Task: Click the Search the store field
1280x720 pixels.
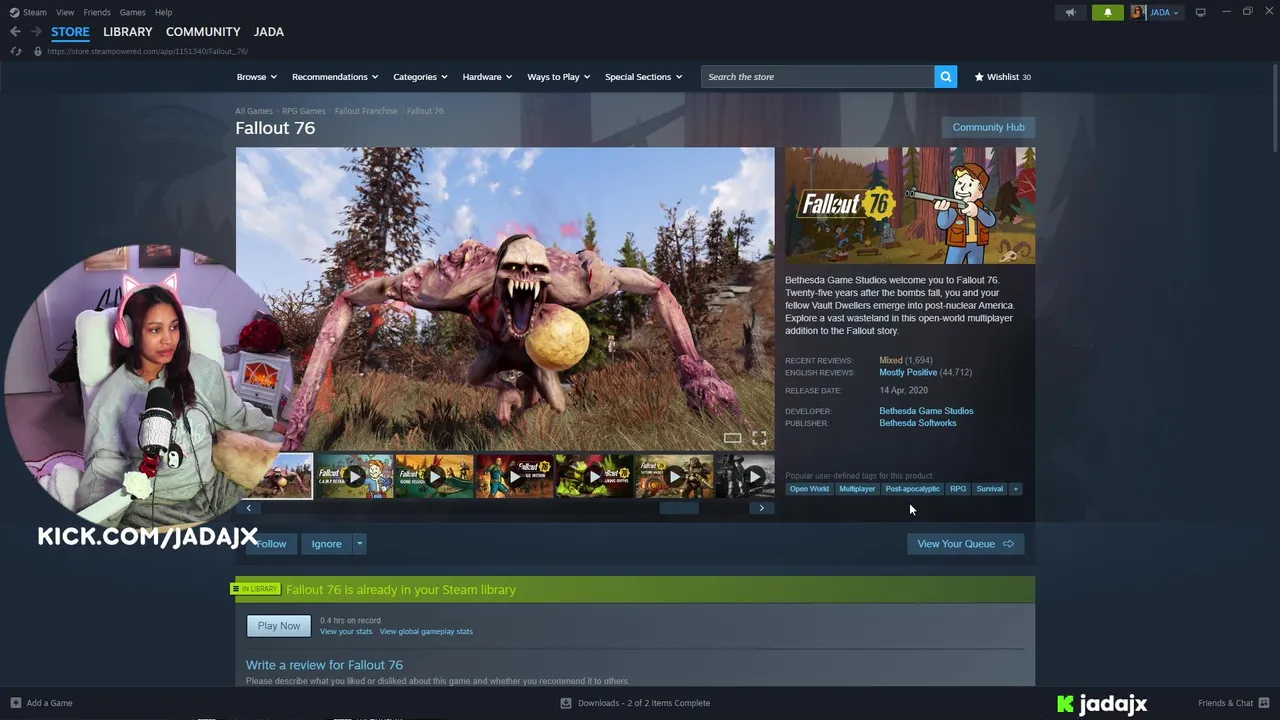Action: 818,77
